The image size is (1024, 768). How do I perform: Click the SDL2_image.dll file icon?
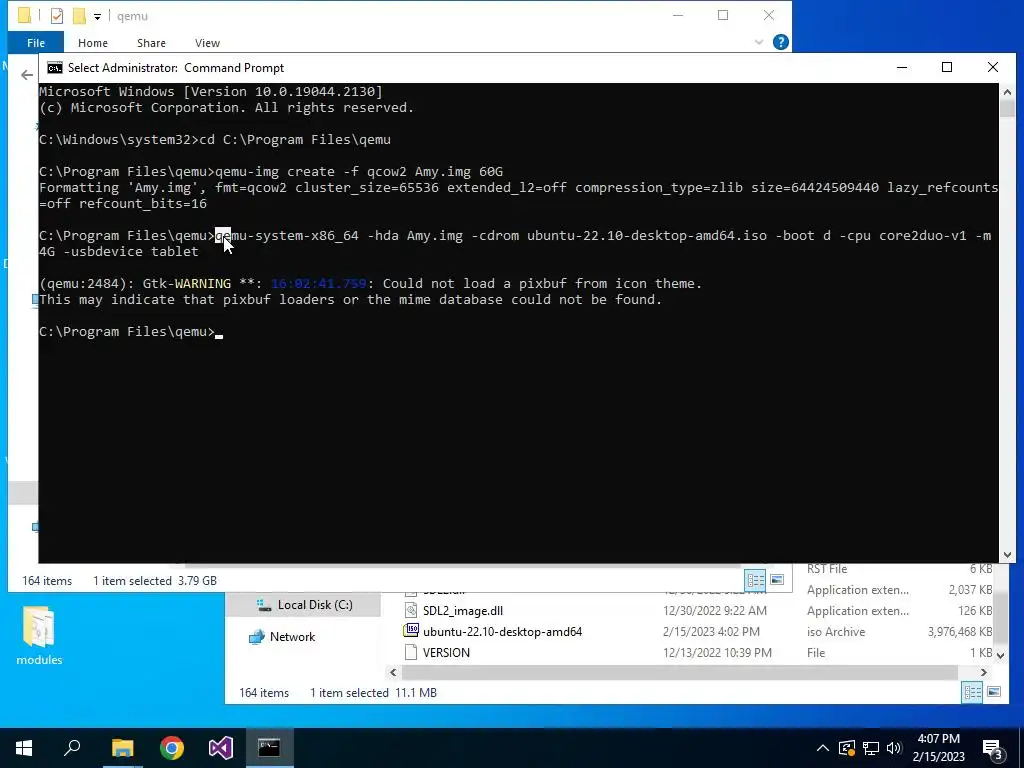pyautogui.click(x=411, y=611)
